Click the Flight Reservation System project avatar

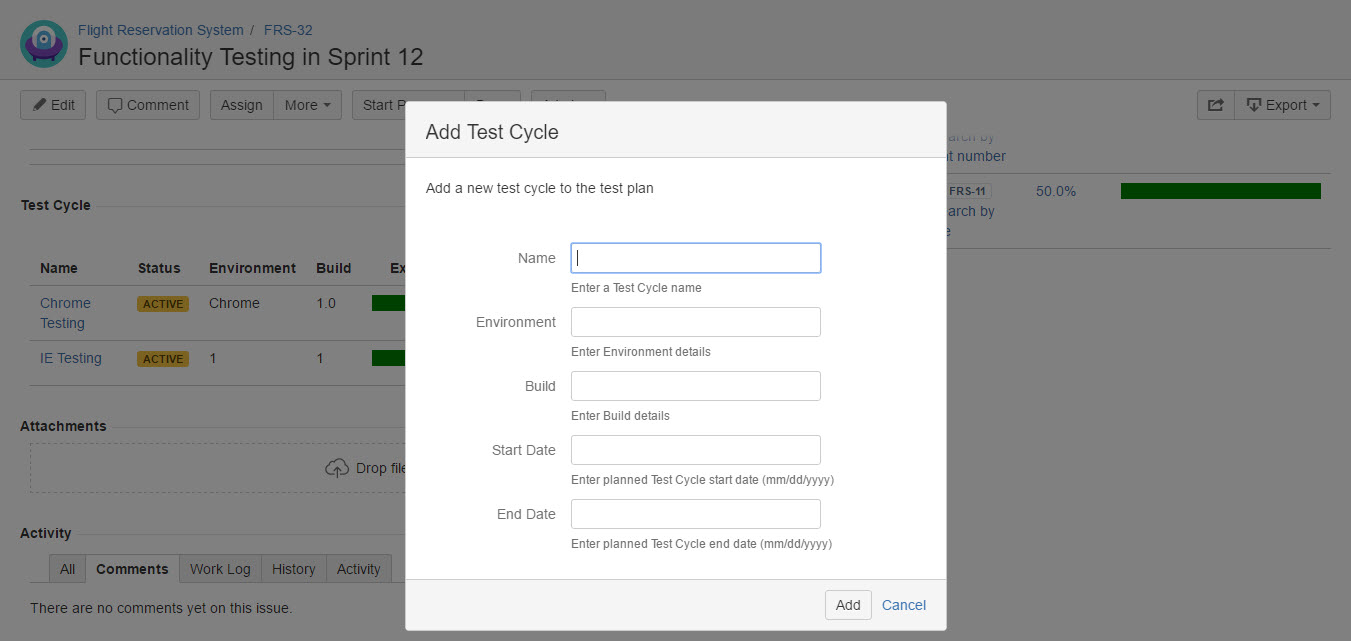[44, 45]
